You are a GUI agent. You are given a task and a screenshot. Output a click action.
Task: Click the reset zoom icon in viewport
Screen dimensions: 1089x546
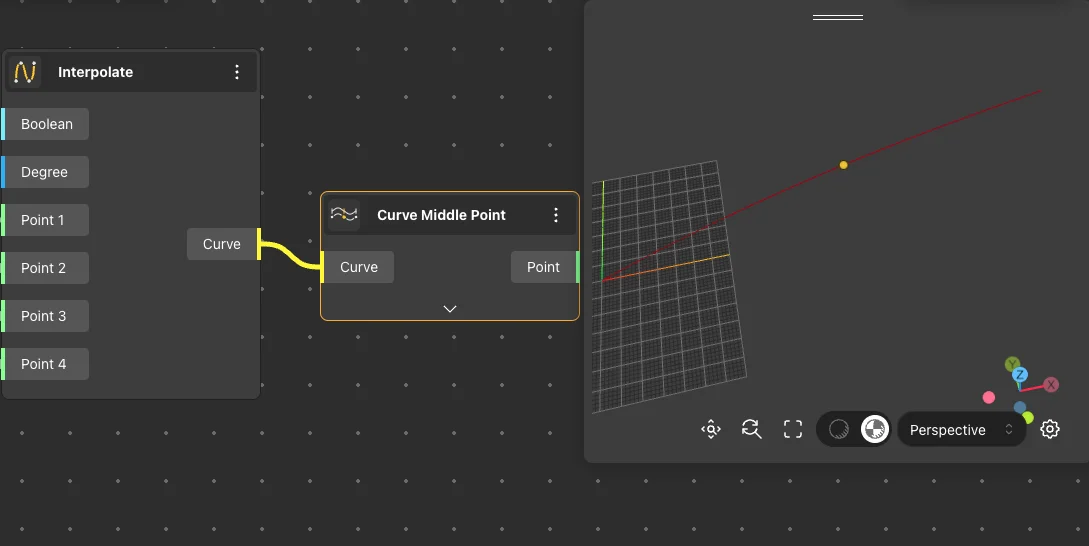(752, 430)
